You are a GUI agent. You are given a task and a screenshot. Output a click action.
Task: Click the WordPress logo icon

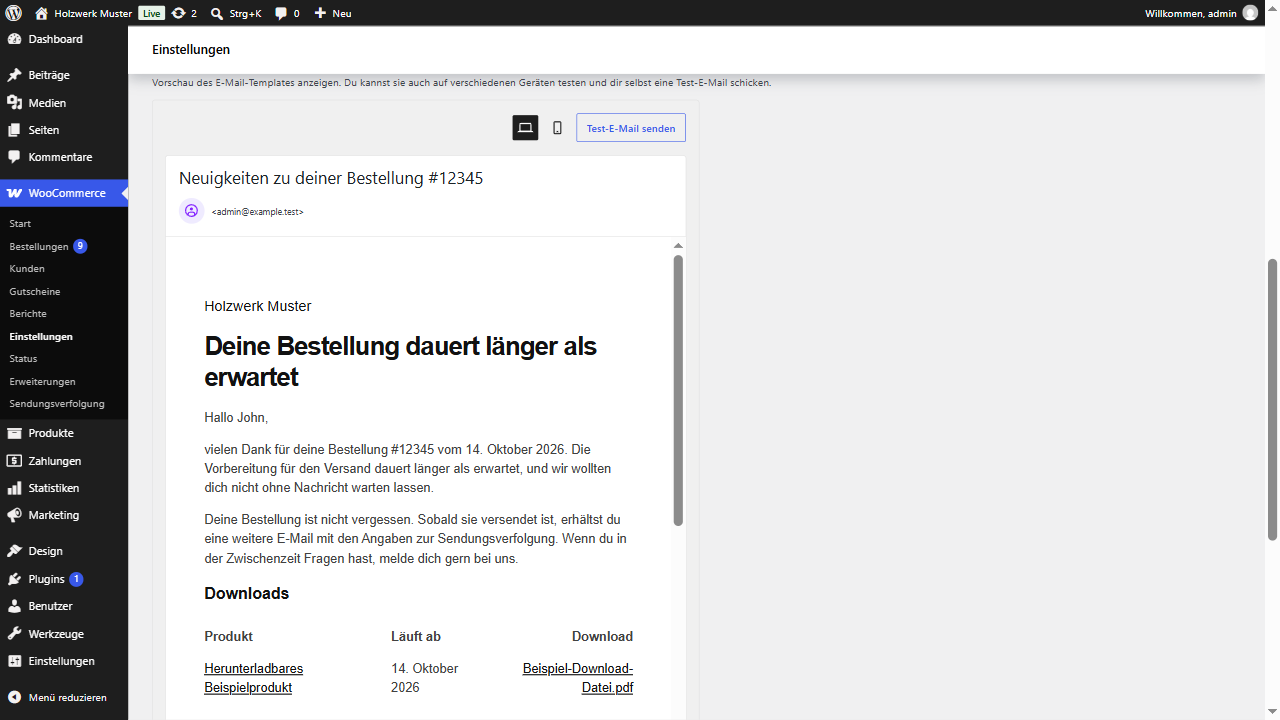pyautogui.click(x=13, y=13)
